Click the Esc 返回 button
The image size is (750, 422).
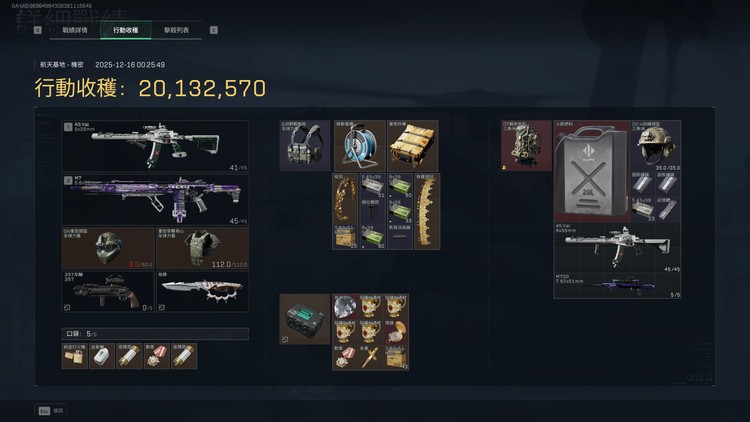point(51,411)
